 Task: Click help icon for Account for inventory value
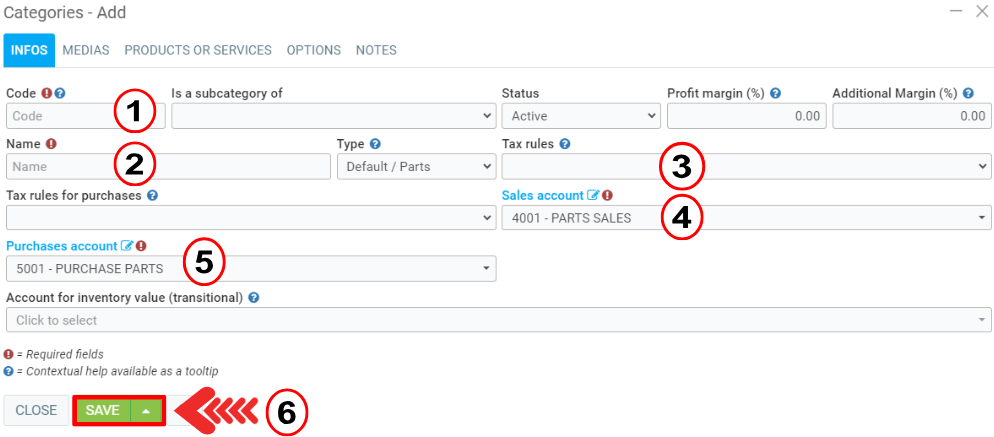pos(254,297)
